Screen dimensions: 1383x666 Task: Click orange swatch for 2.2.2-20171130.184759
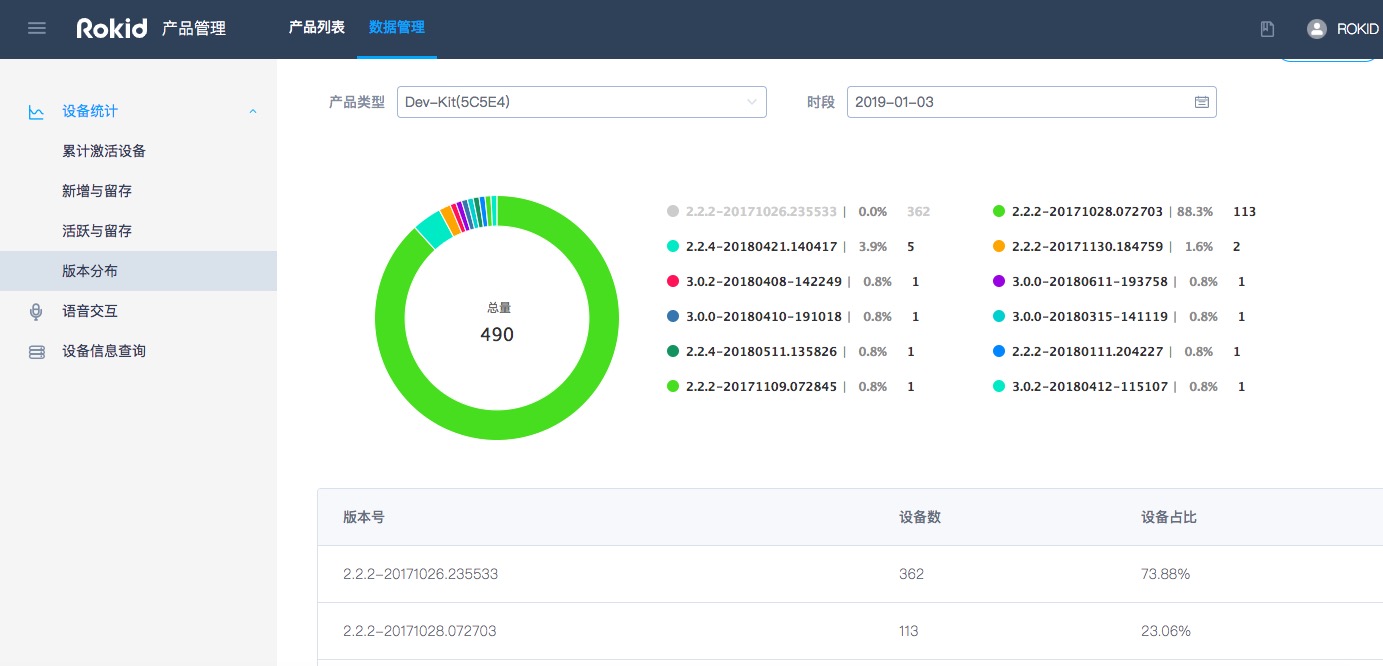998,247
